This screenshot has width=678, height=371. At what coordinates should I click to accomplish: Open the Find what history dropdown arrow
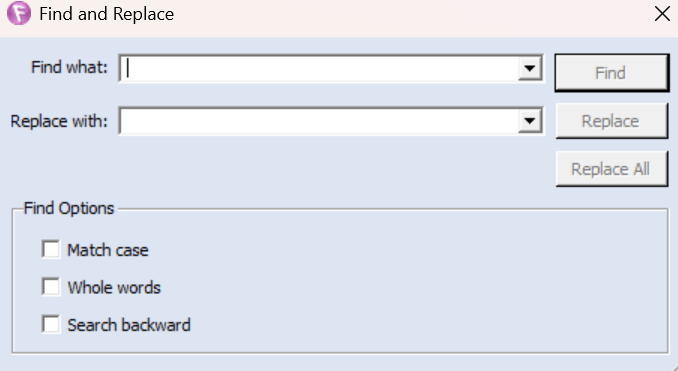coord(530,68)
